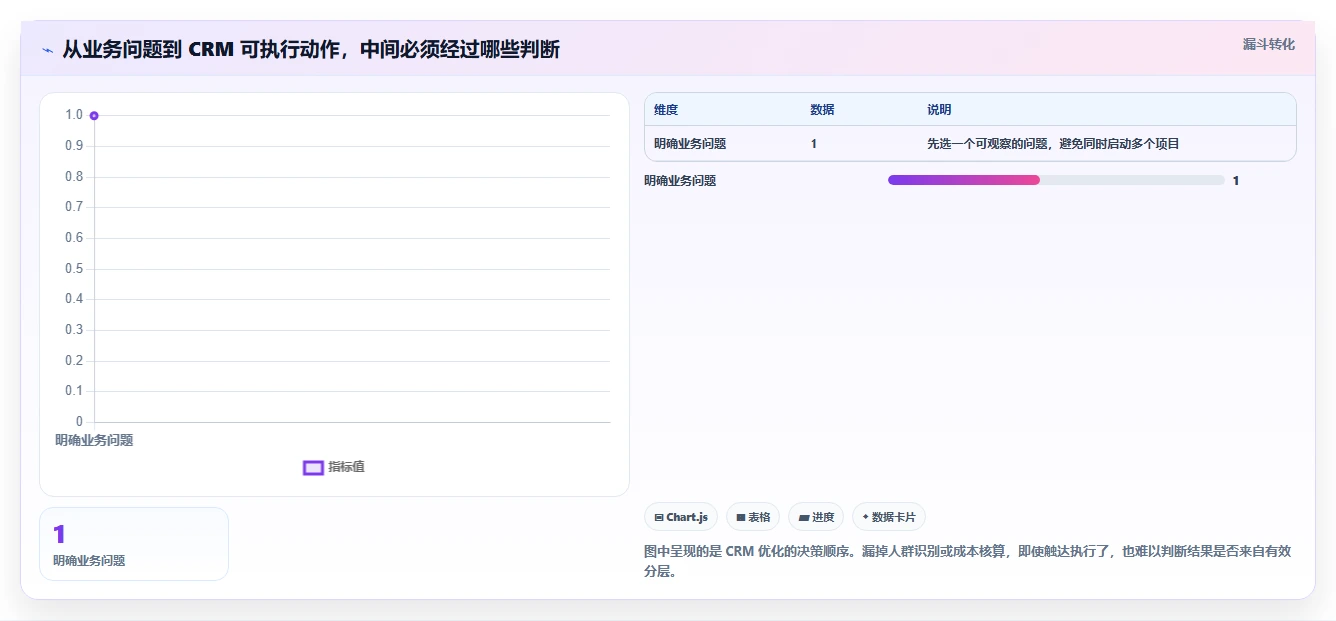Click the 明确业务问题 label beside progress bar
The image size is (1336, 621).
click(x=680, y=181)
